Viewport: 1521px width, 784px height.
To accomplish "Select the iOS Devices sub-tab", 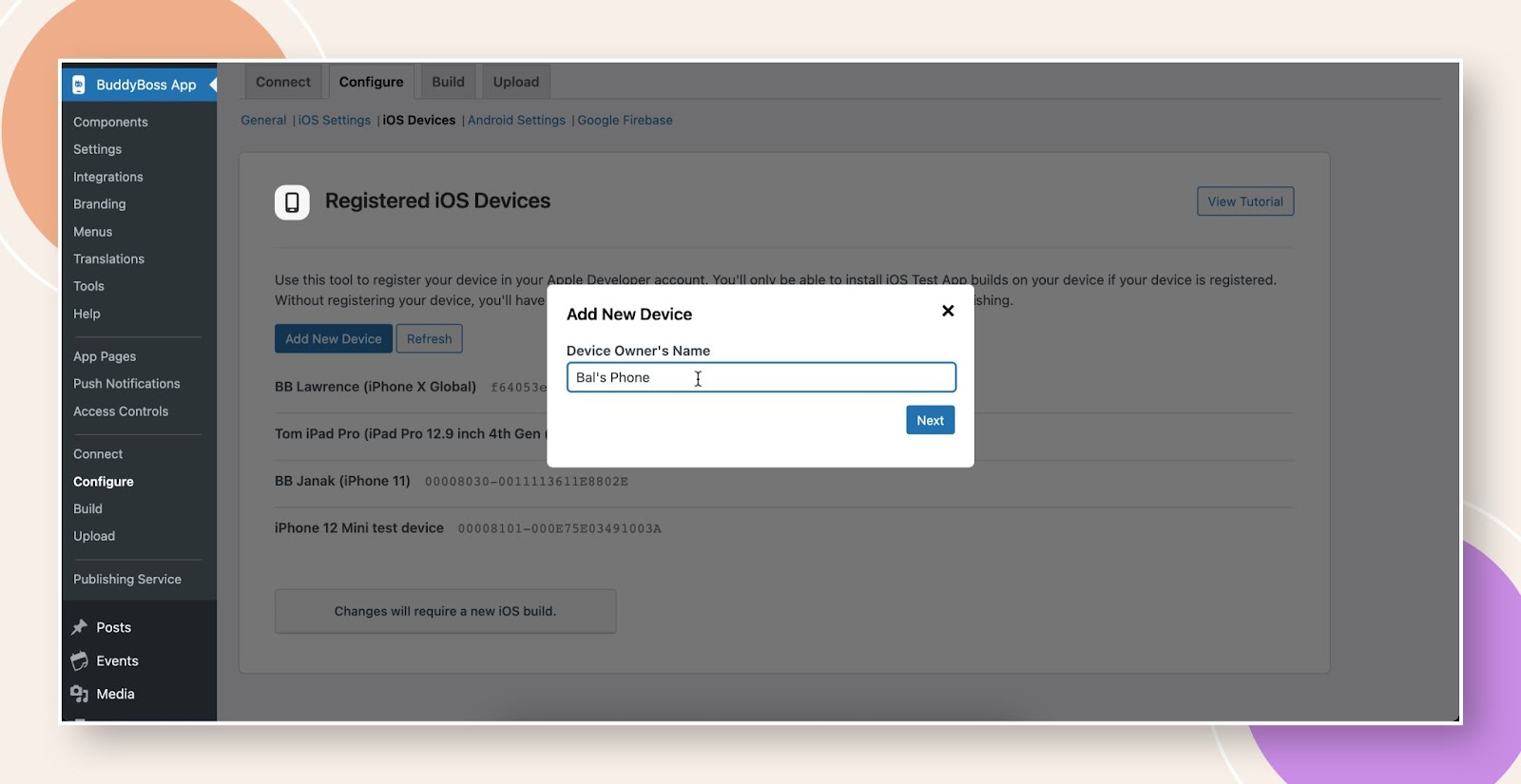I will pos(419,120).
